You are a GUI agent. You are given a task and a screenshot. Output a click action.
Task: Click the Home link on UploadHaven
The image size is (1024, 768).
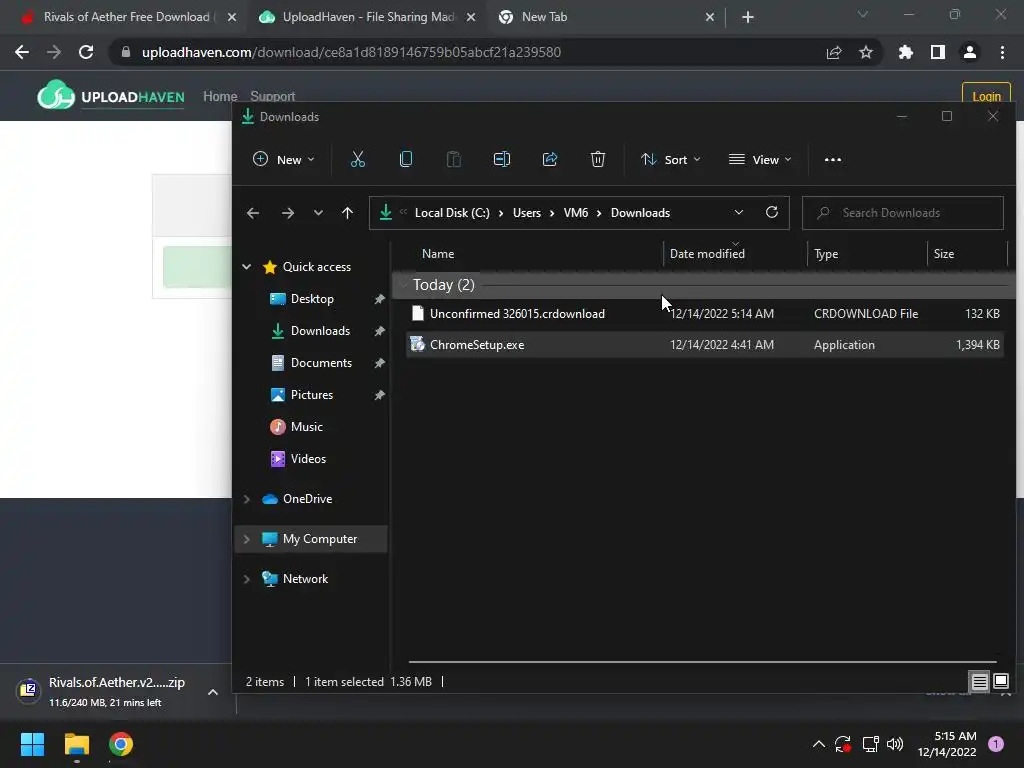[x=220, y=96]
